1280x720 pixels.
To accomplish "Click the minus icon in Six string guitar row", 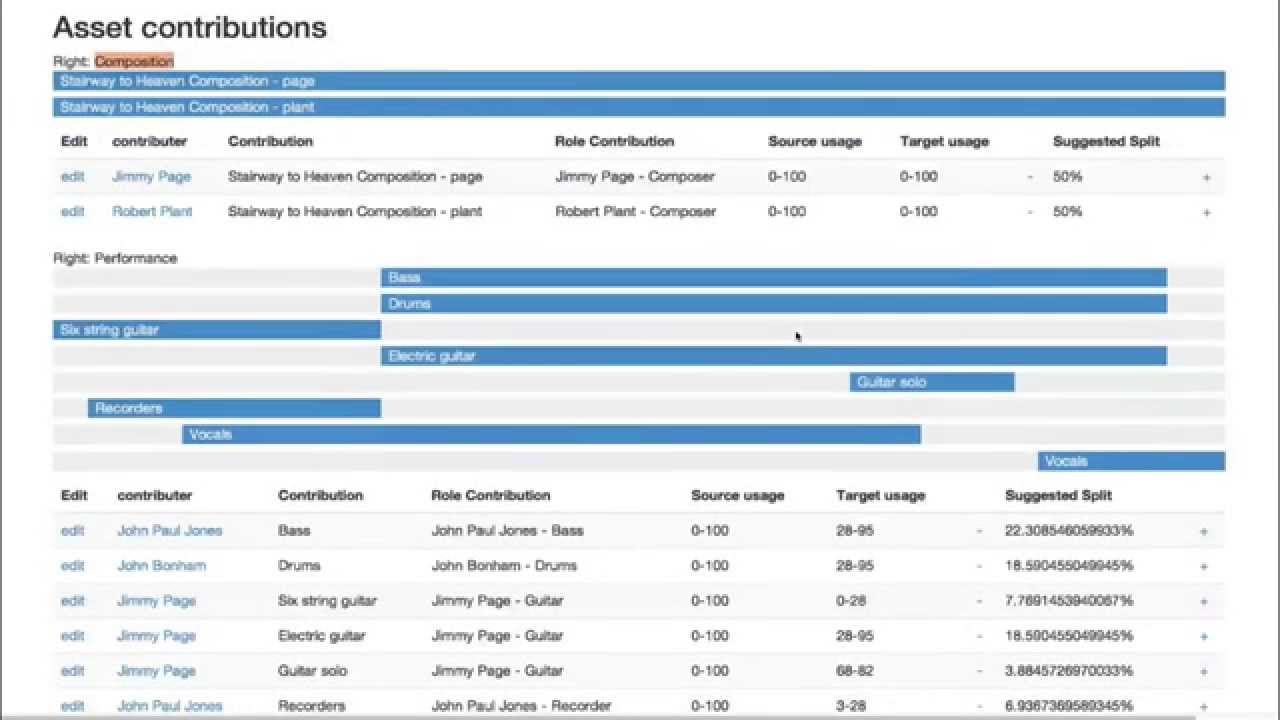I will pos(980,601).
